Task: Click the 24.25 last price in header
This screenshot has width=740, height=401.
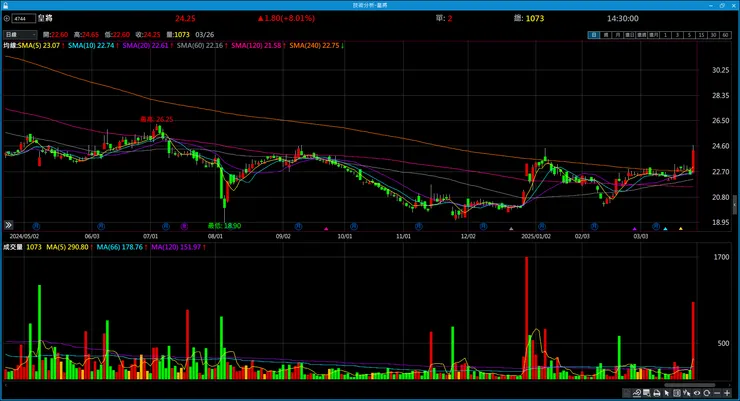Action: tap(185, 18)
